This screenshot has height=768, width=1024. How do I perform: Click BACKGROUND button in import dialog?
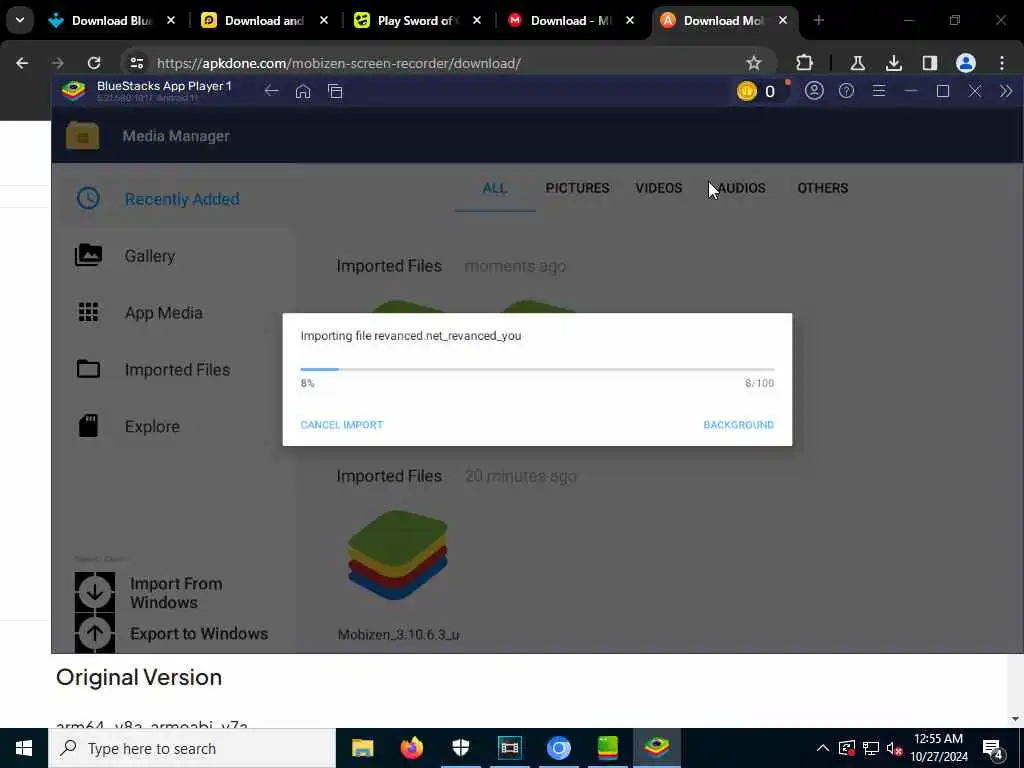(739, 425)
